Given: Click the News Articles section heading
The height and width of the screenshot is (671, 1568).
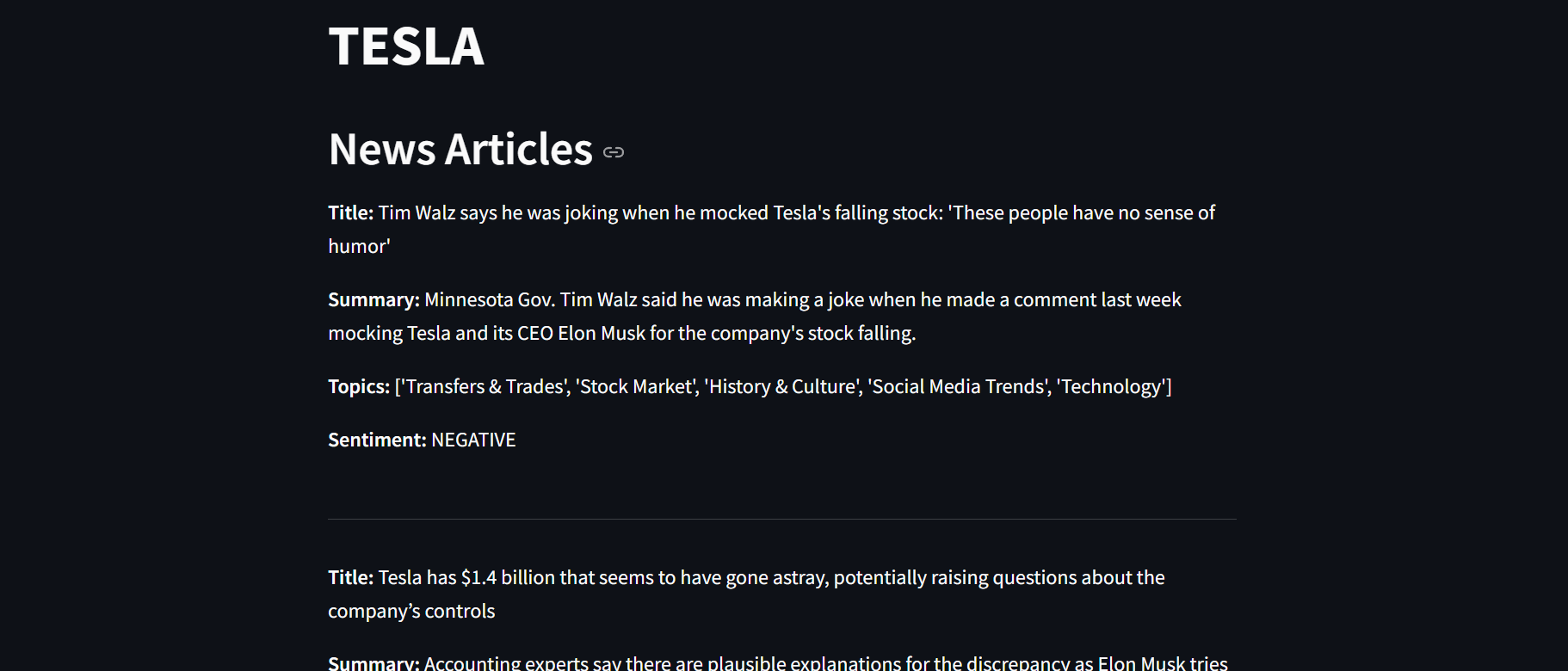Looking at the screenshot, I should tap(460, 150).
